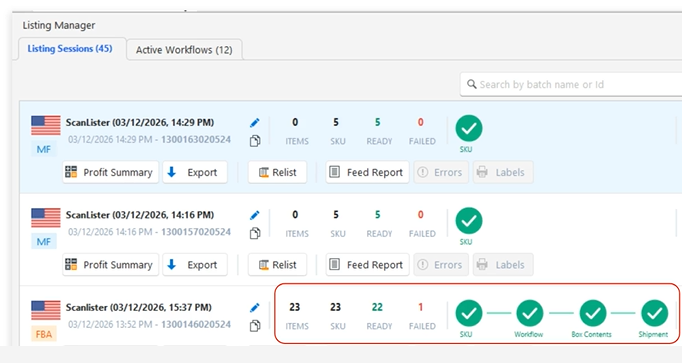Select title ScanLister (03/12/2026, 14:16 PM)
The width and height of the screenshot is (682, 363).
pyautogui.click(x=140, y=215)
